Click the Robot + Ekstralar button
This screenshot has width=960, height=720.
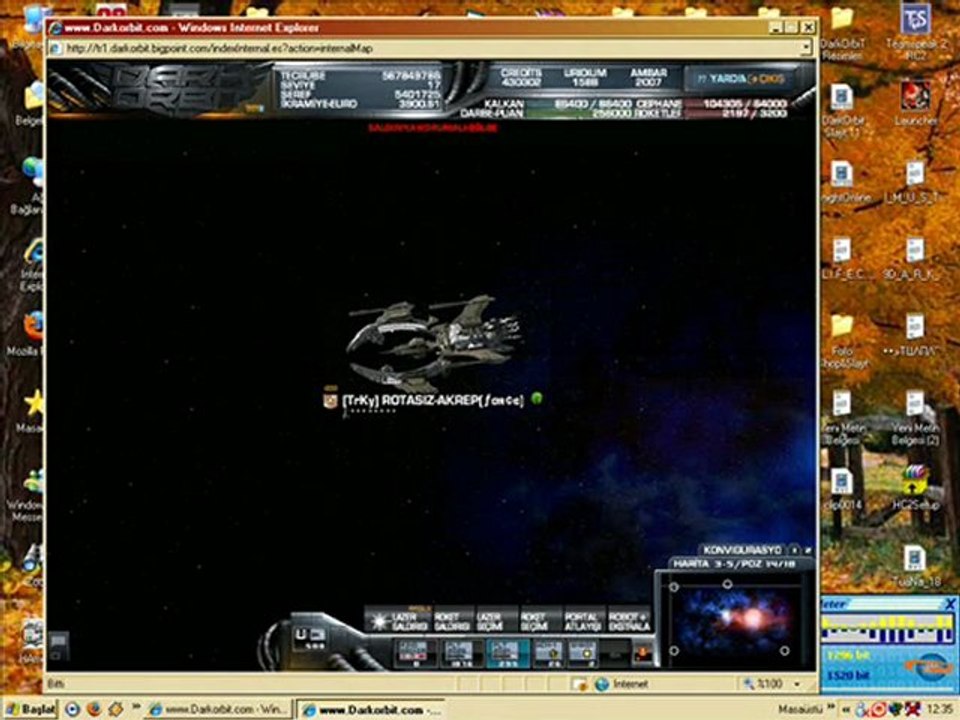click(x=629, y=621)
